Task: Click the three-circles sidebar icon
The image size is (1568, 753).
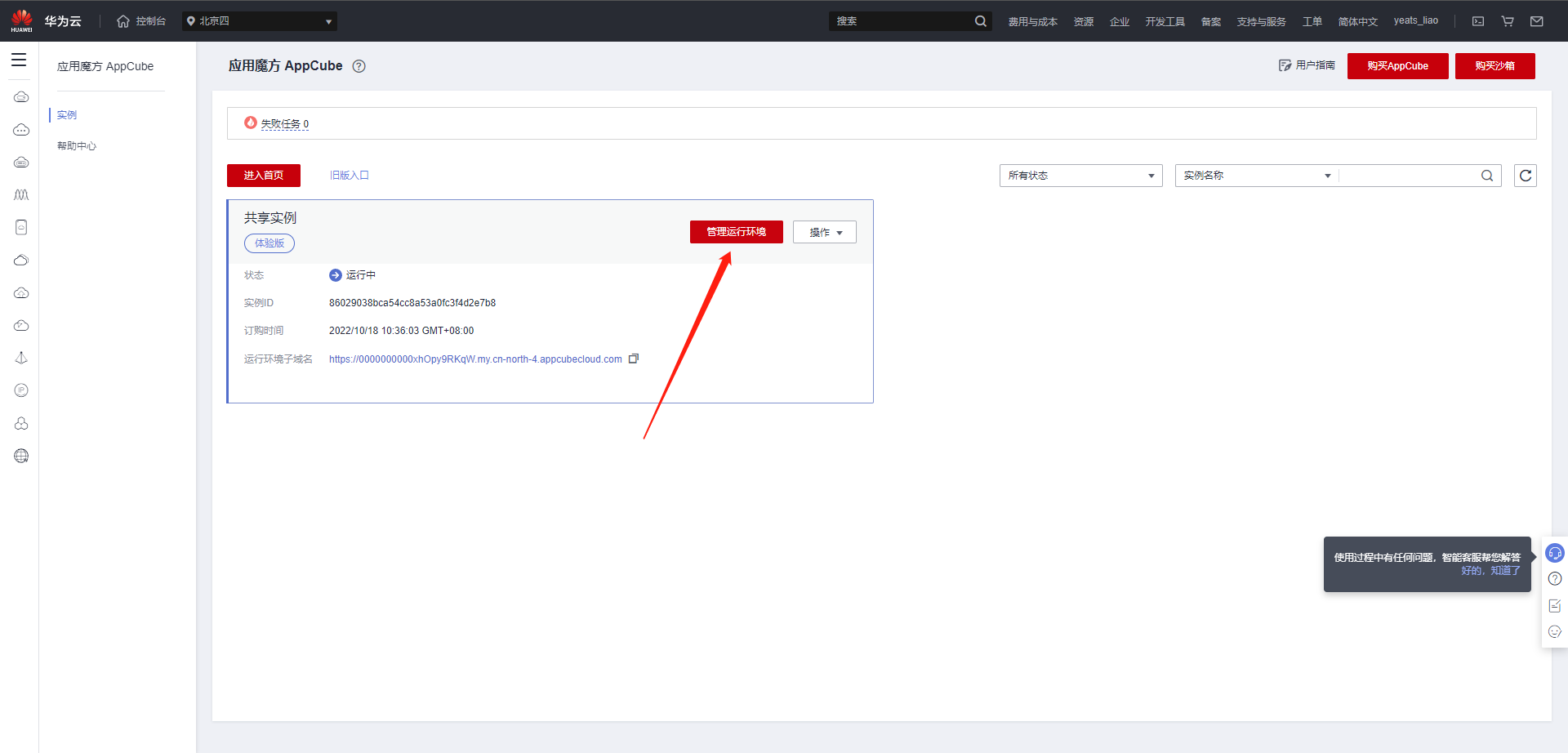Action: pyautogui.click(x=21, y=423)
